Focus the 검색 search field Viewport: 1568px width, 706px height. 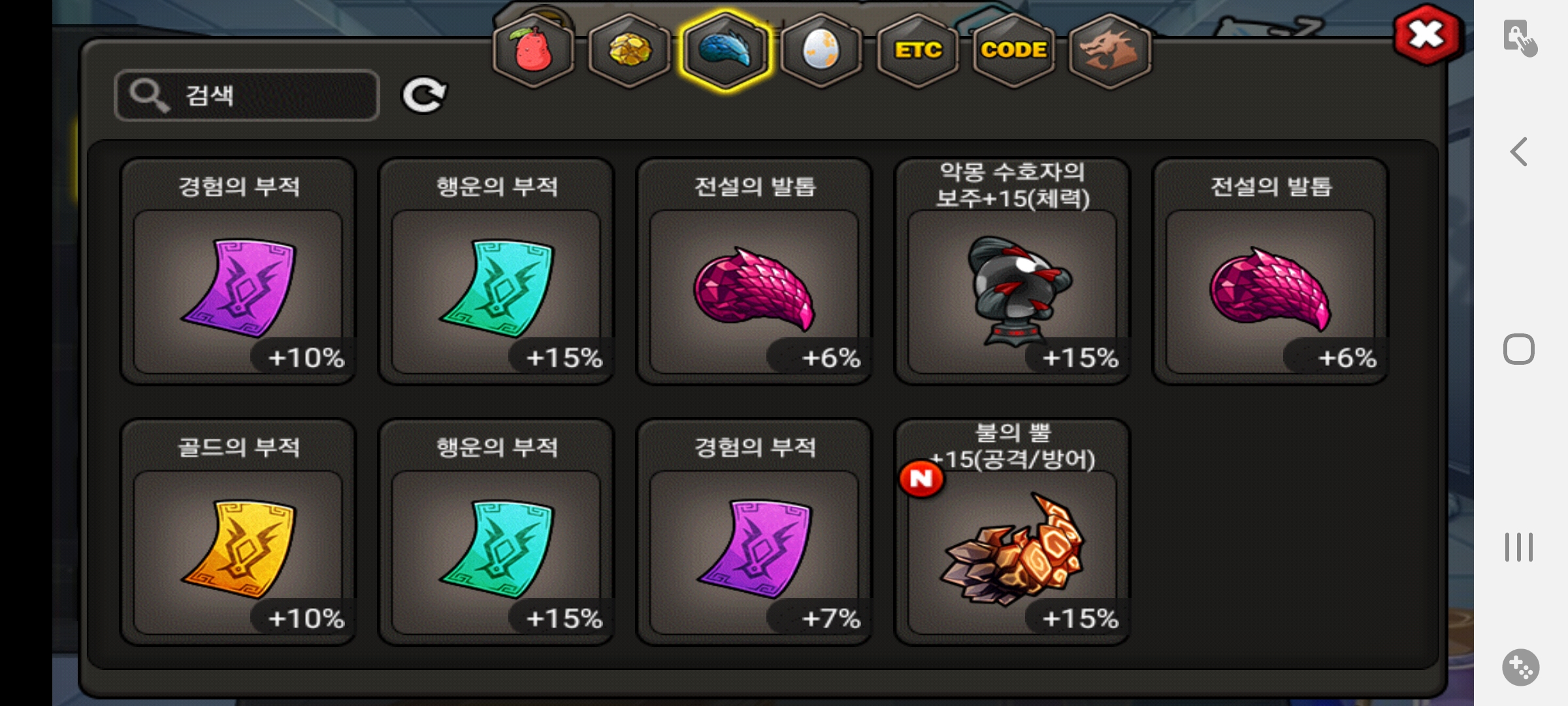[x=247, y=95]
